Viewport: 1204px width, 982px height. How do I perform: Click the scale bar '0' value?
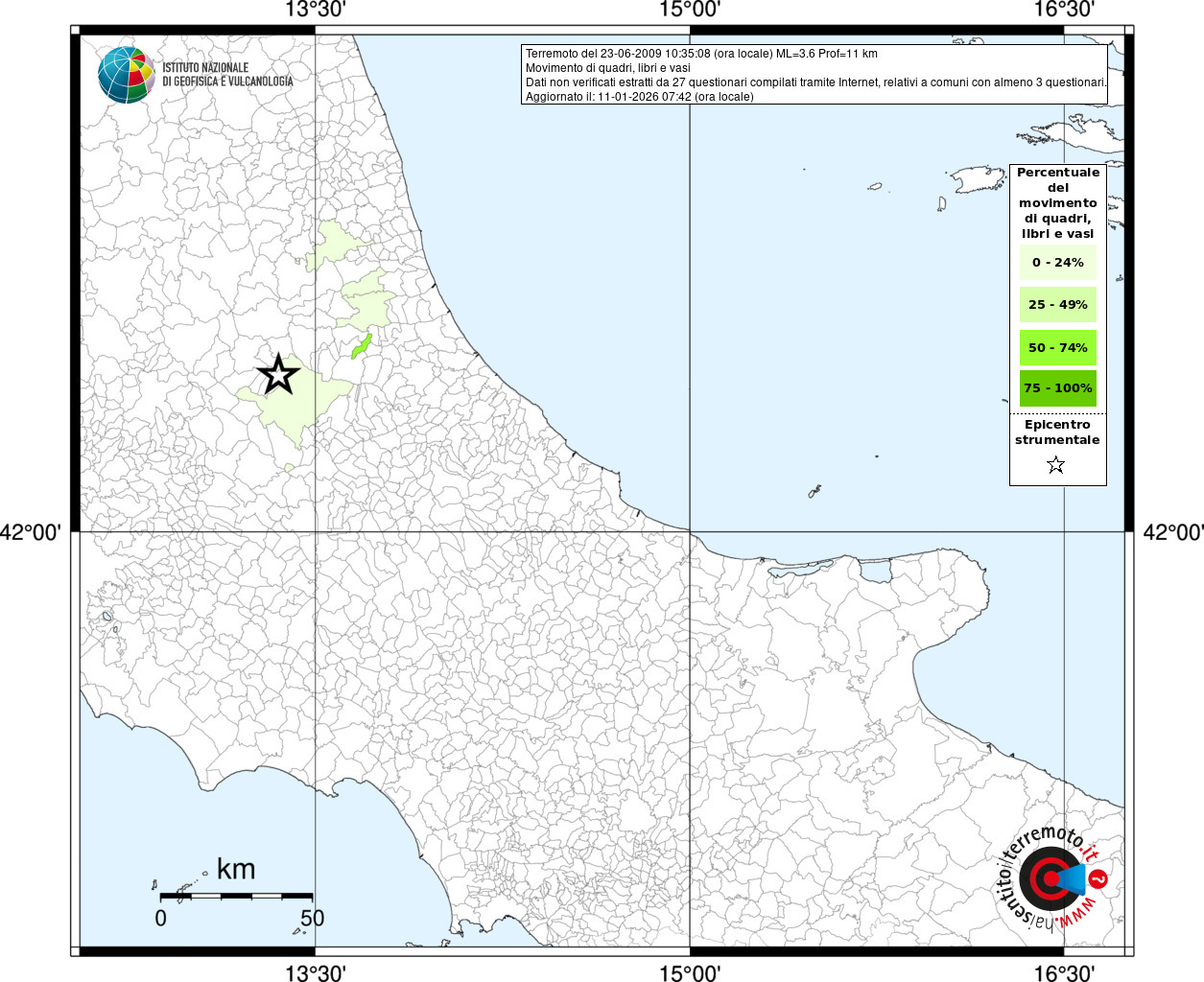tap(160, 918)
